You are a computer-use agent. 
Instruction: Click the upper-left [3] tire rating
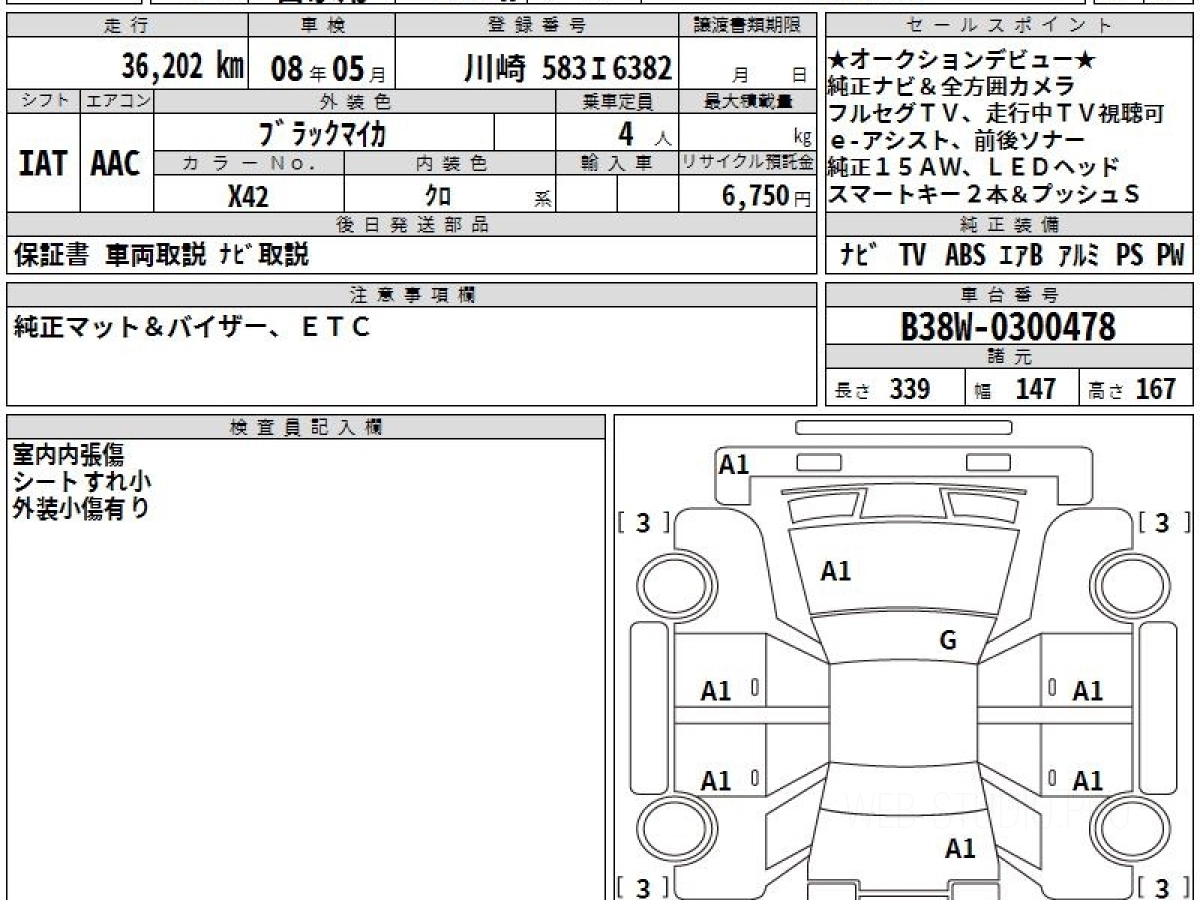coord(644,522)
